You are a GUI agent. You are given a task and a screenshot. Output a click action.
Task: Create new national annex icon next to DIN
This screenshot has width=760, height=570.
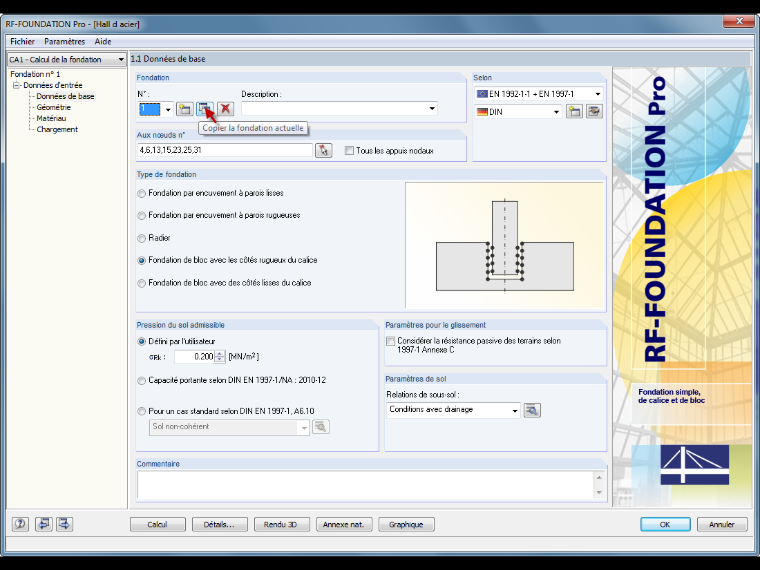[x=574, y=111]
